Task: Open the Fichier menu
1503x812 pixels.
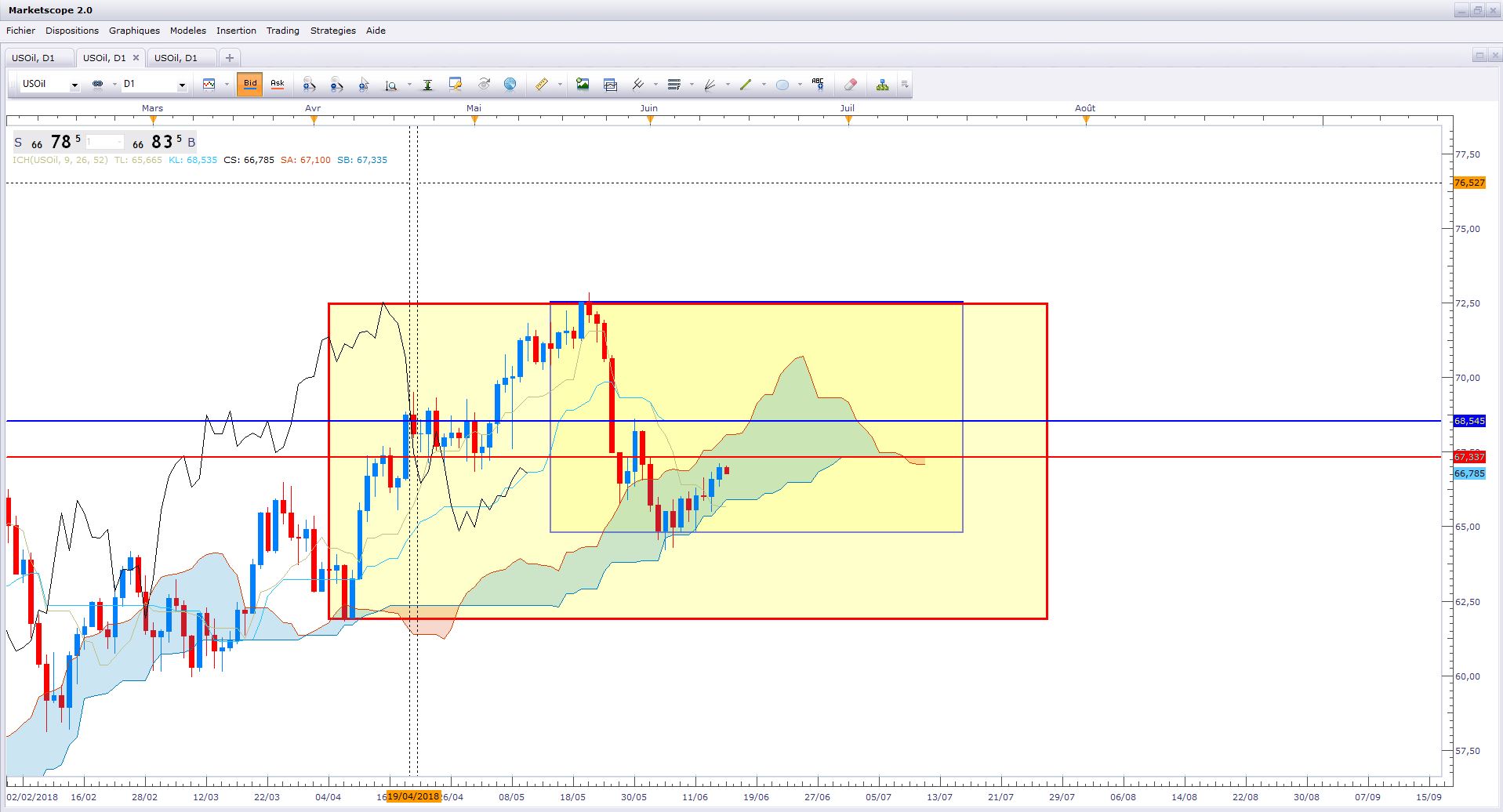Action: click(21, 31)
